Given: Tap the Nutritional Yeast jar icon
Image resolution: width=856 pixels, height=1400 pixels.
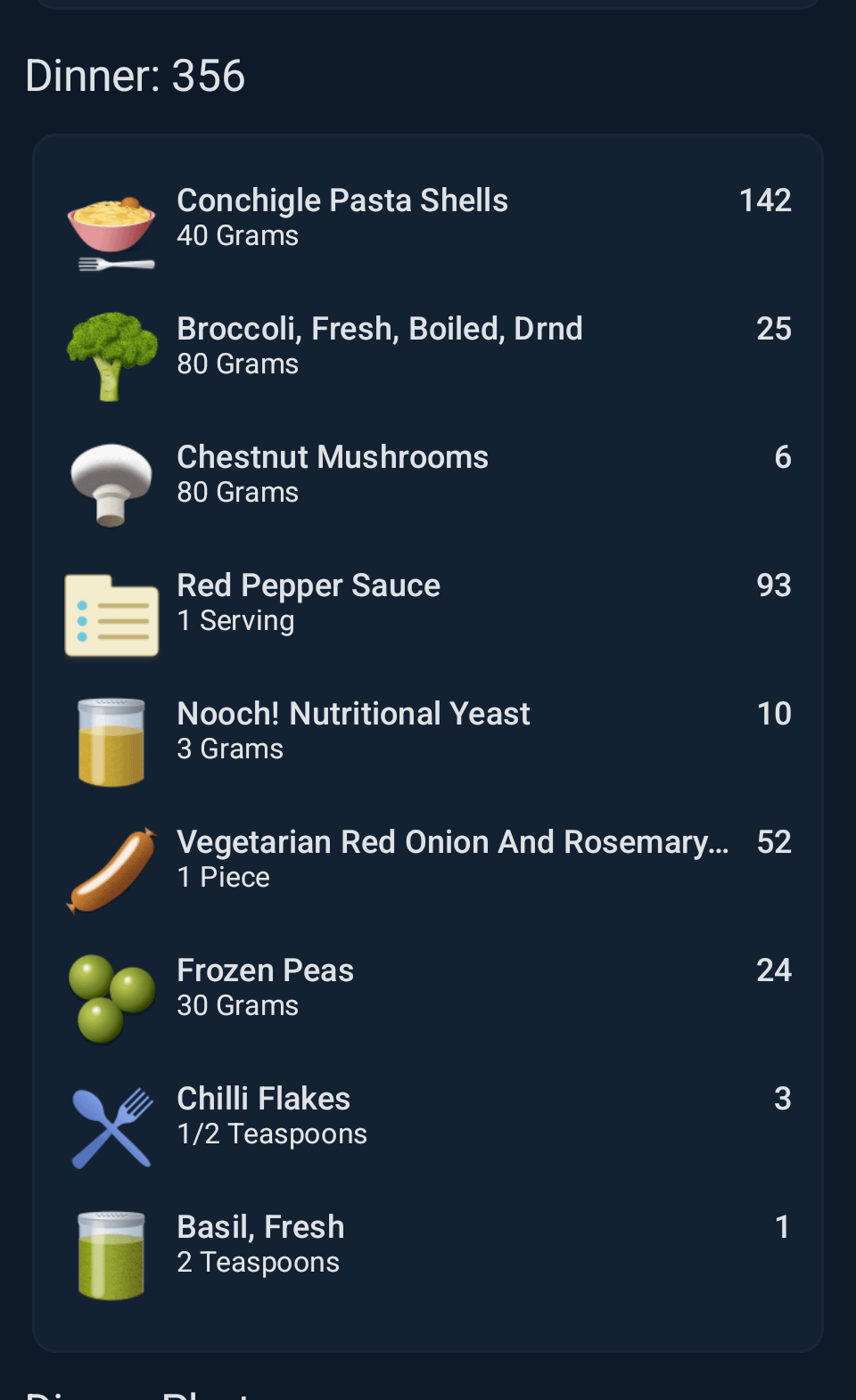Looking at the screenshot, I should click(x=111, y=741).
